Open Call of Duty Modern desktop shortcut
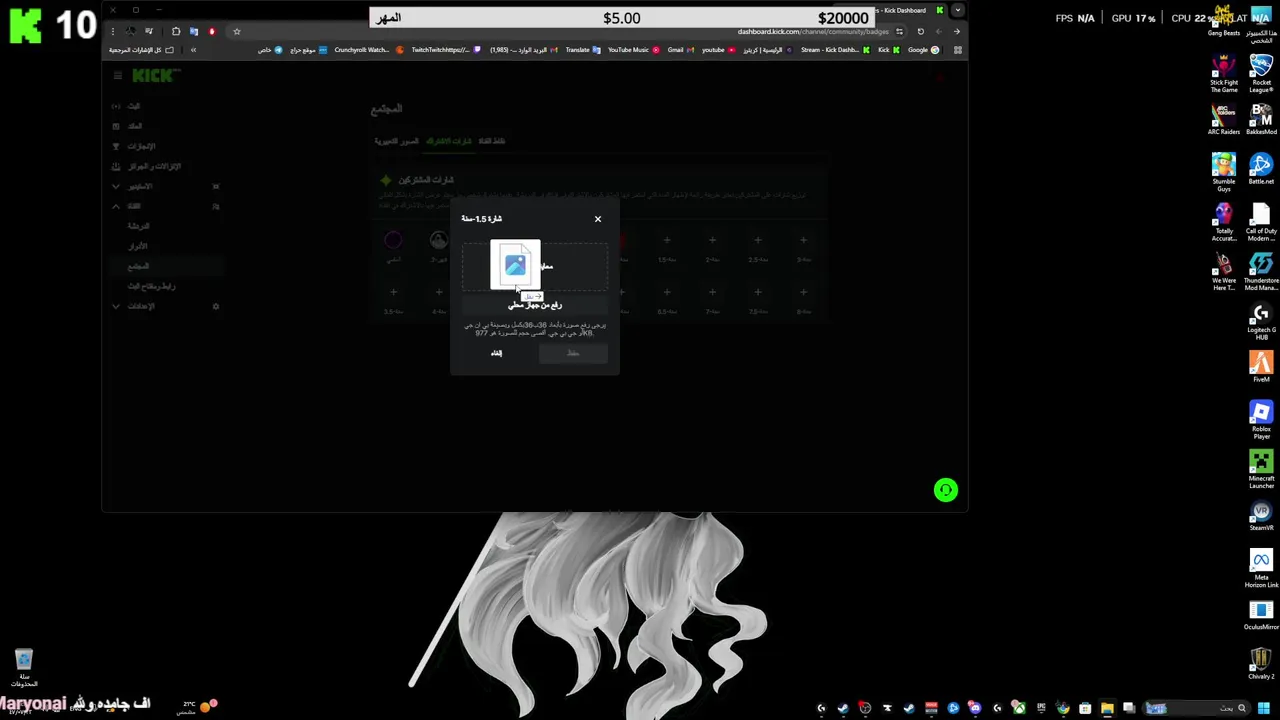 [1261, 221]
